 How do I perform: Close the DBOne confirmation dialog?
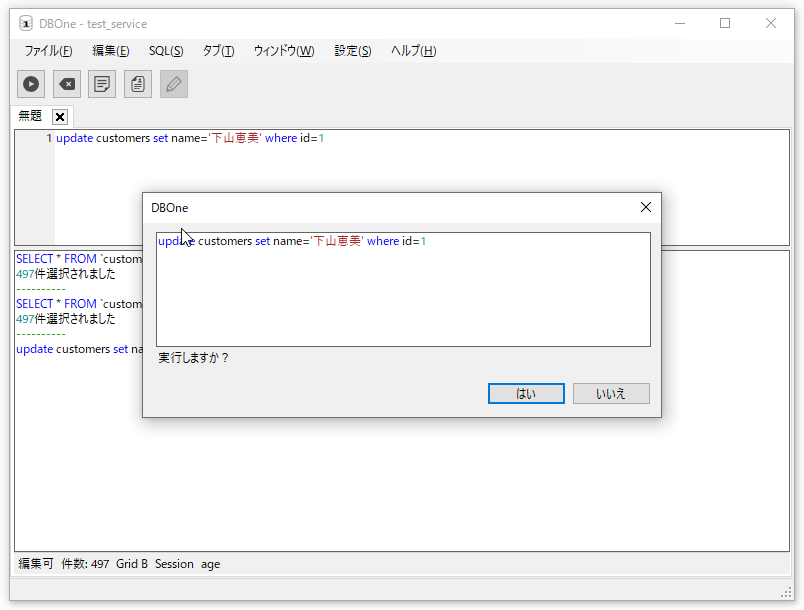pyautogui.click(x=645, y=207)
